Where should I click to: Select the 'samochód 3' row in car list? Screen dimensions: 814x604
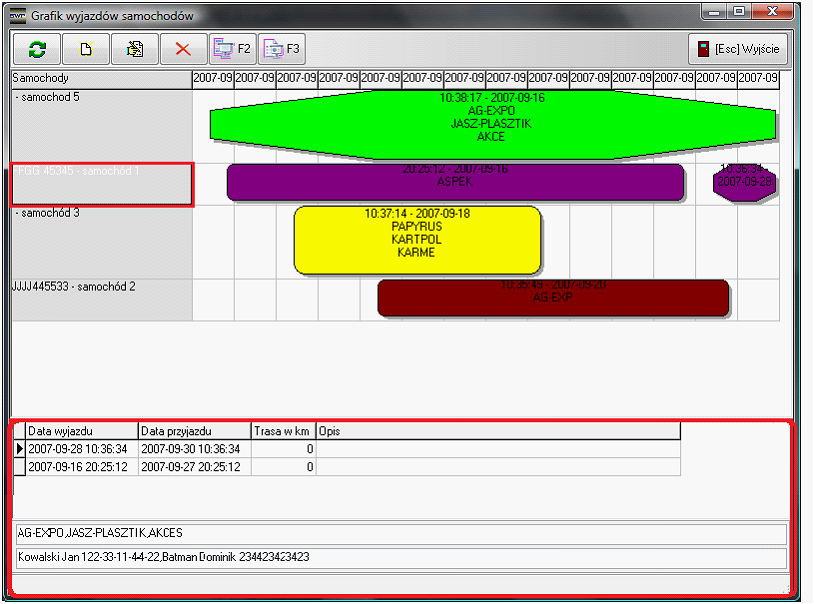100,240
